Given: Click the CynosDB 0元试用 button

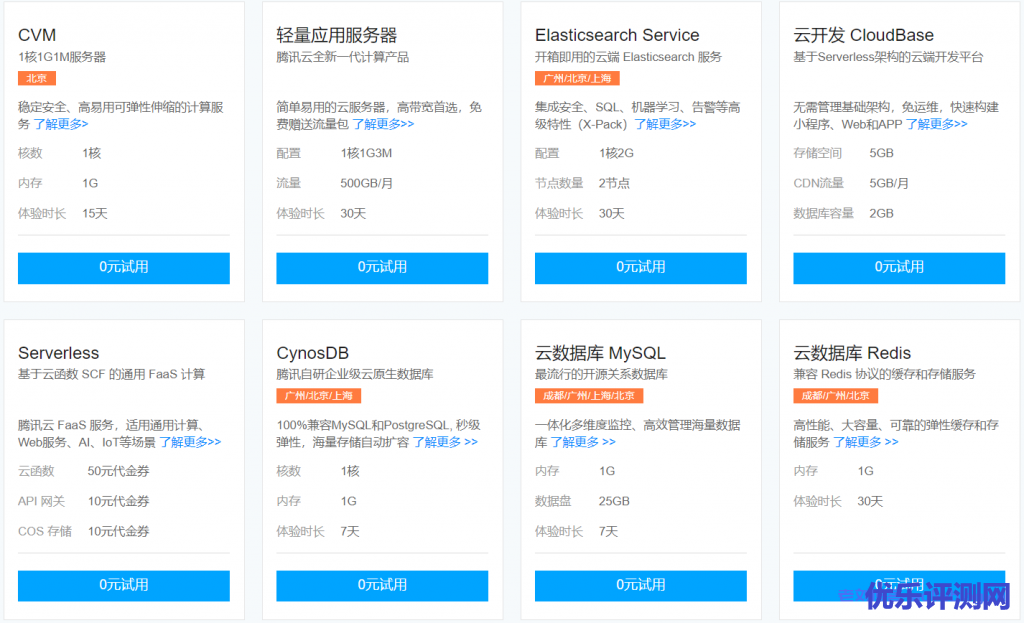Looking at the screenshot, I should [382, 585].
